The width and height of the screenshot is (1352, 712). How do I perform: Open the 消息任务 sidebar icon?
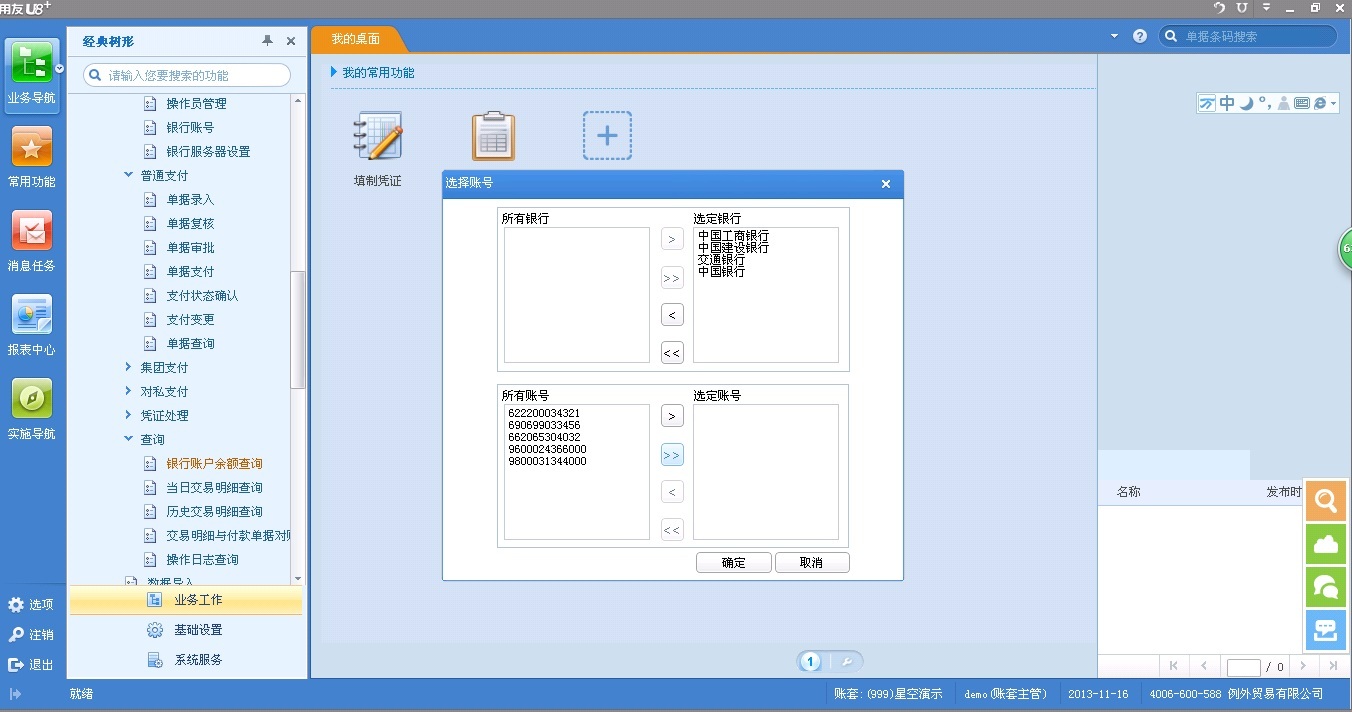click(x=32, y=232)
